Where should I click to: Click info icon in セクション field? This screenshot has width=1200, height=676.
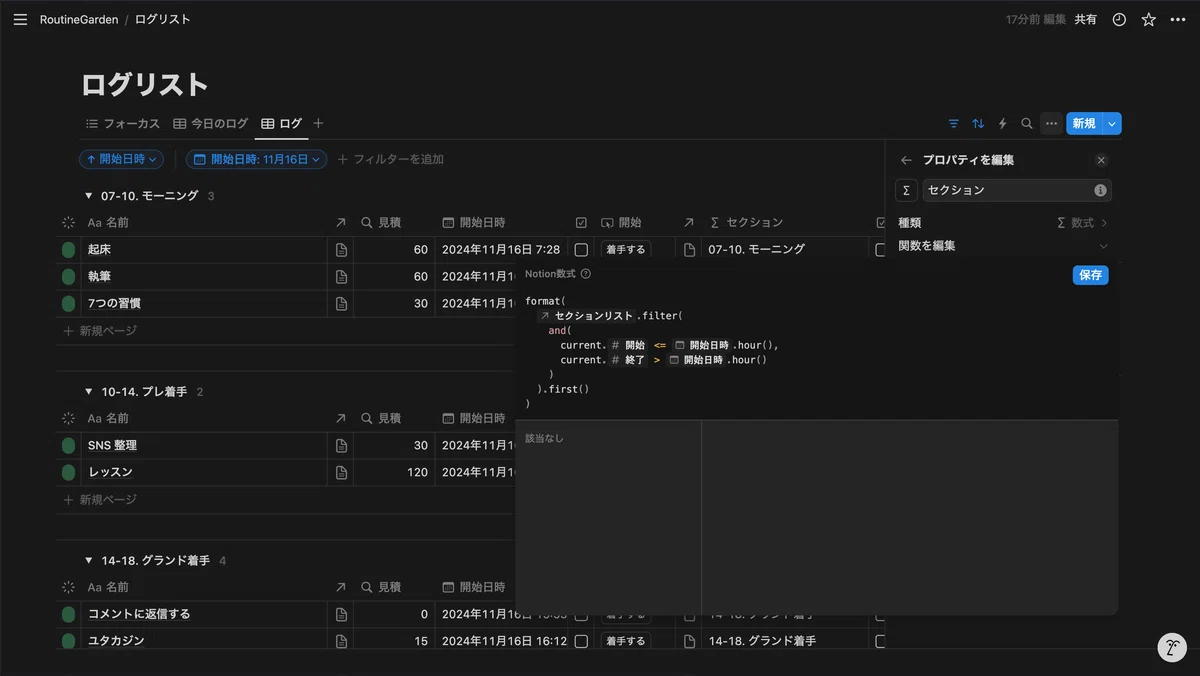point(1100,190)
